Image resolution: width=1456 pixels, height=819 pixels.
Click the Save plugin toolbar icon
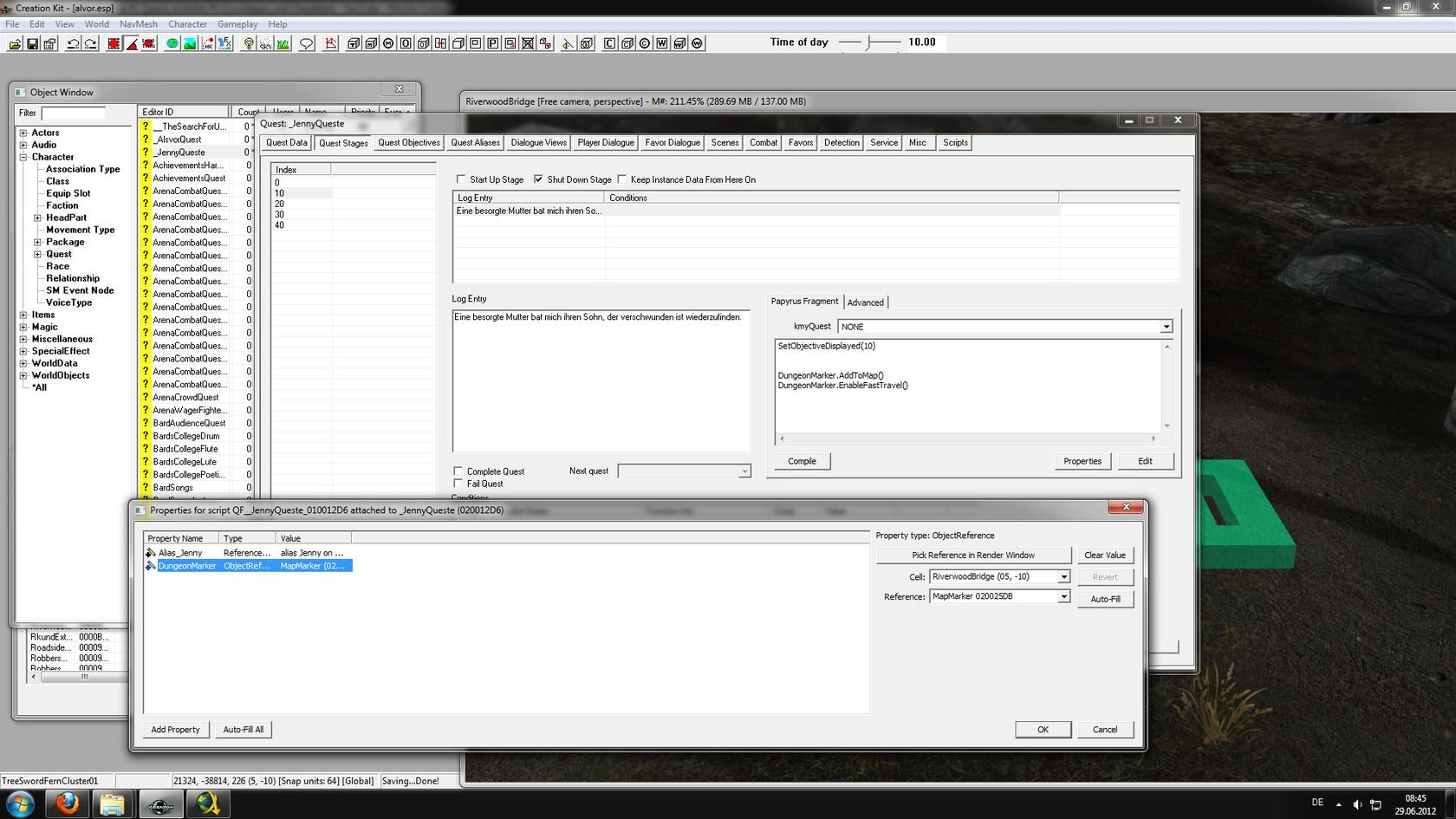32,43
